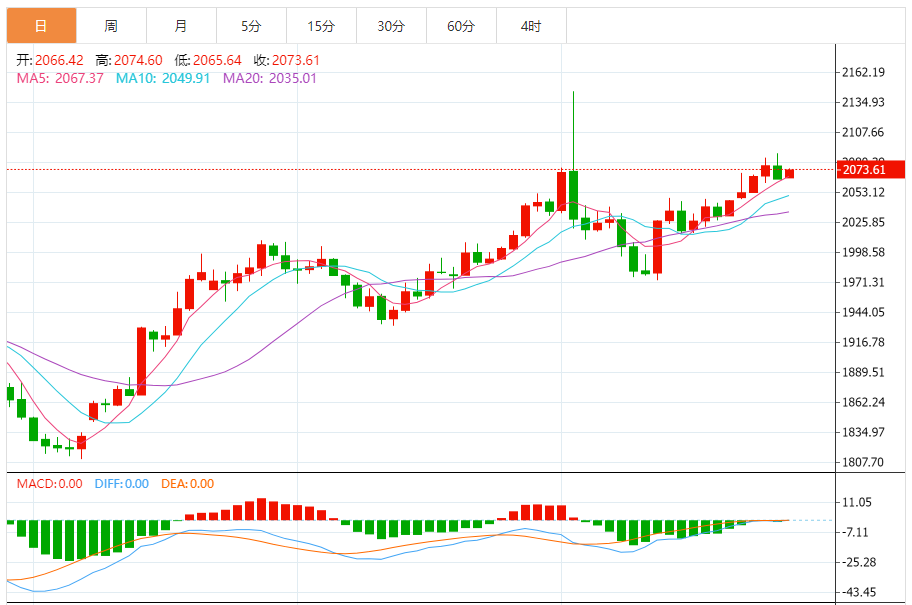Click the MACD indicator label

49,484
